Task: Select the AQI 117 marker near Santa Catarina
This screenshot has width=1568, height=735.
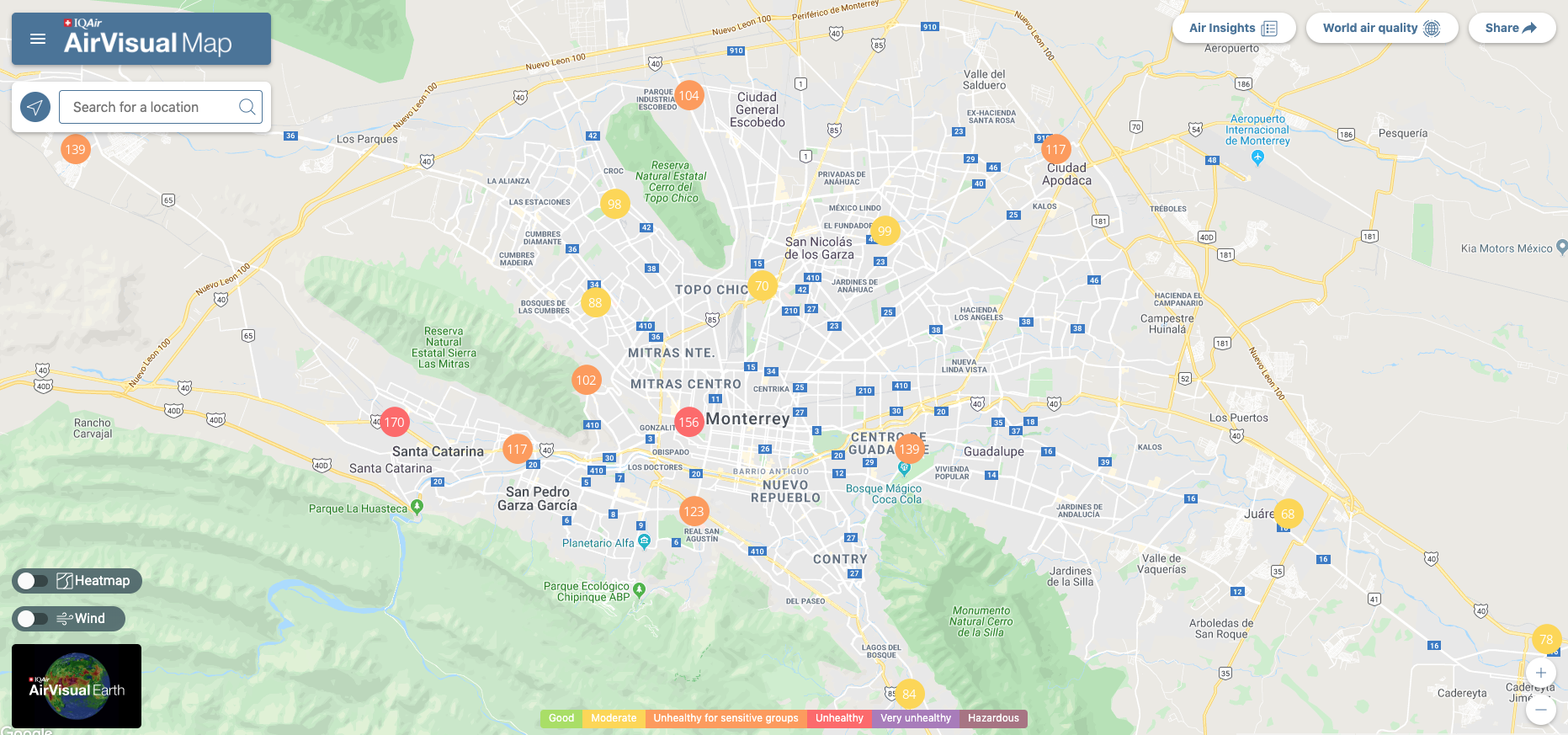Action: point(518,450)
